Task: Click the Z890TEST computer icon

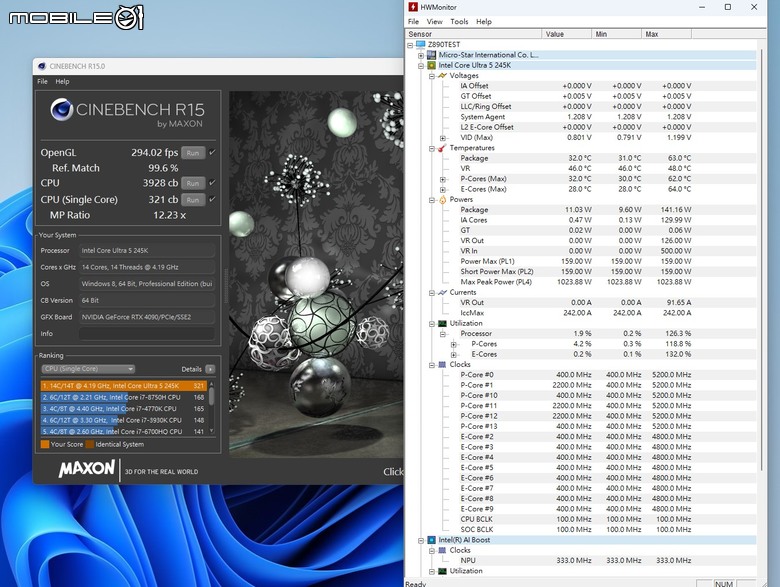Action: point(420,44)
